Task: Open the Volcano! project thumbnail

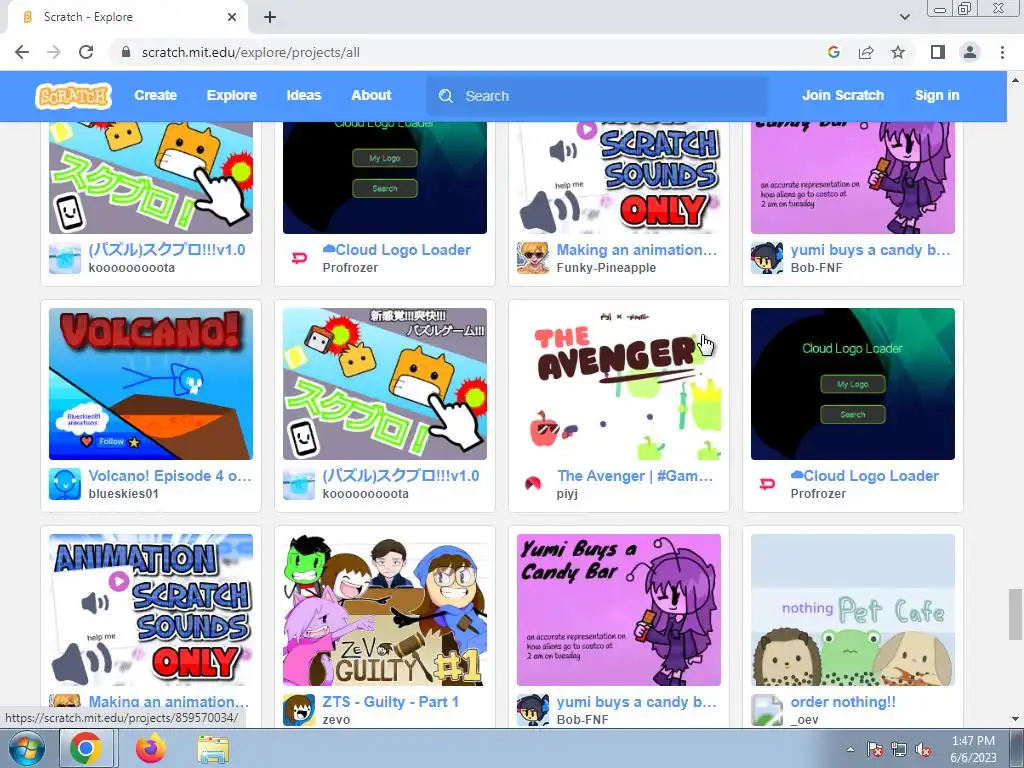Action: [x=151, y=384]
